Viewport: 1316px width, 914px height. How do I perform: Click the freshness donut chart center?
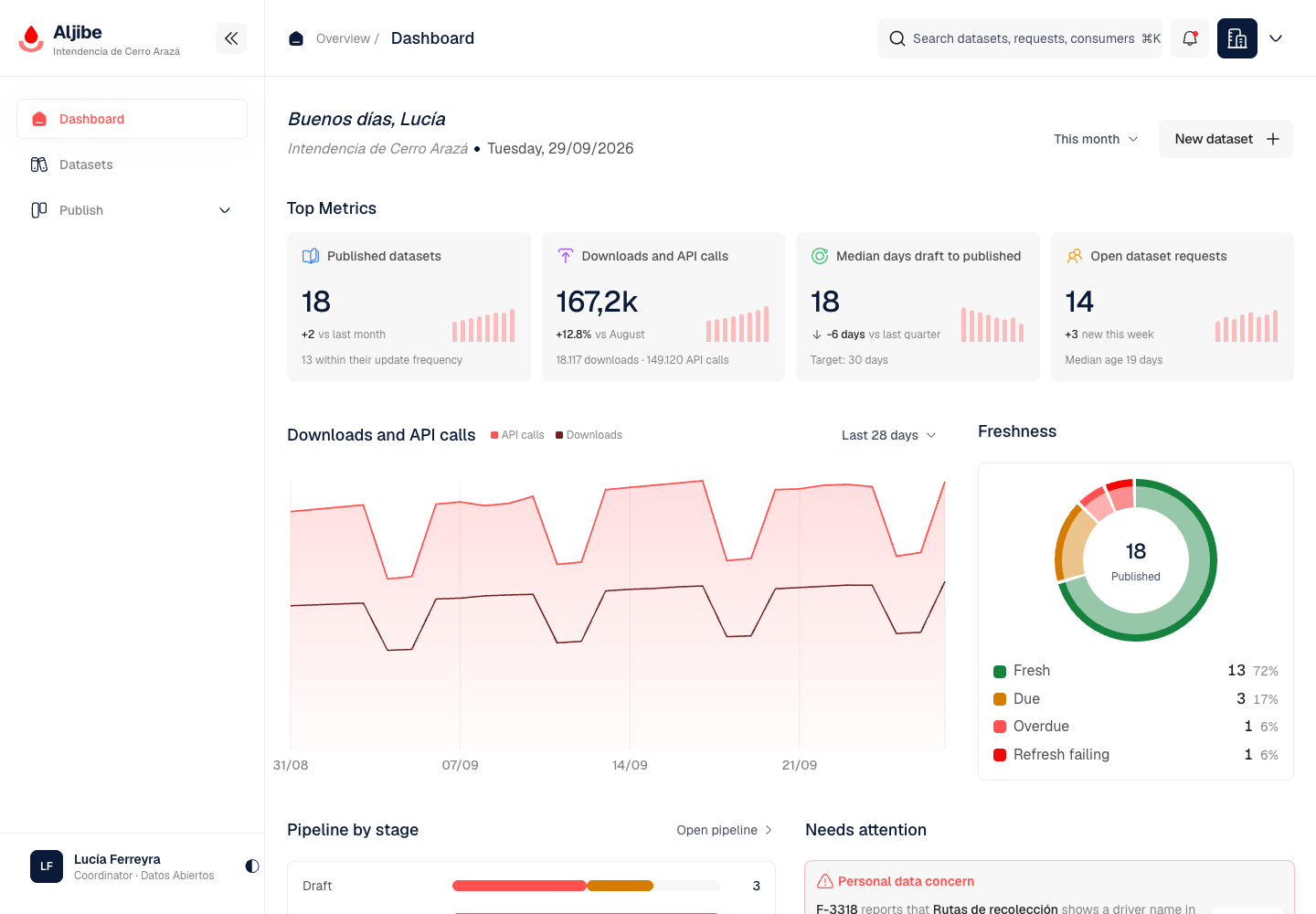pos(1136,560)
